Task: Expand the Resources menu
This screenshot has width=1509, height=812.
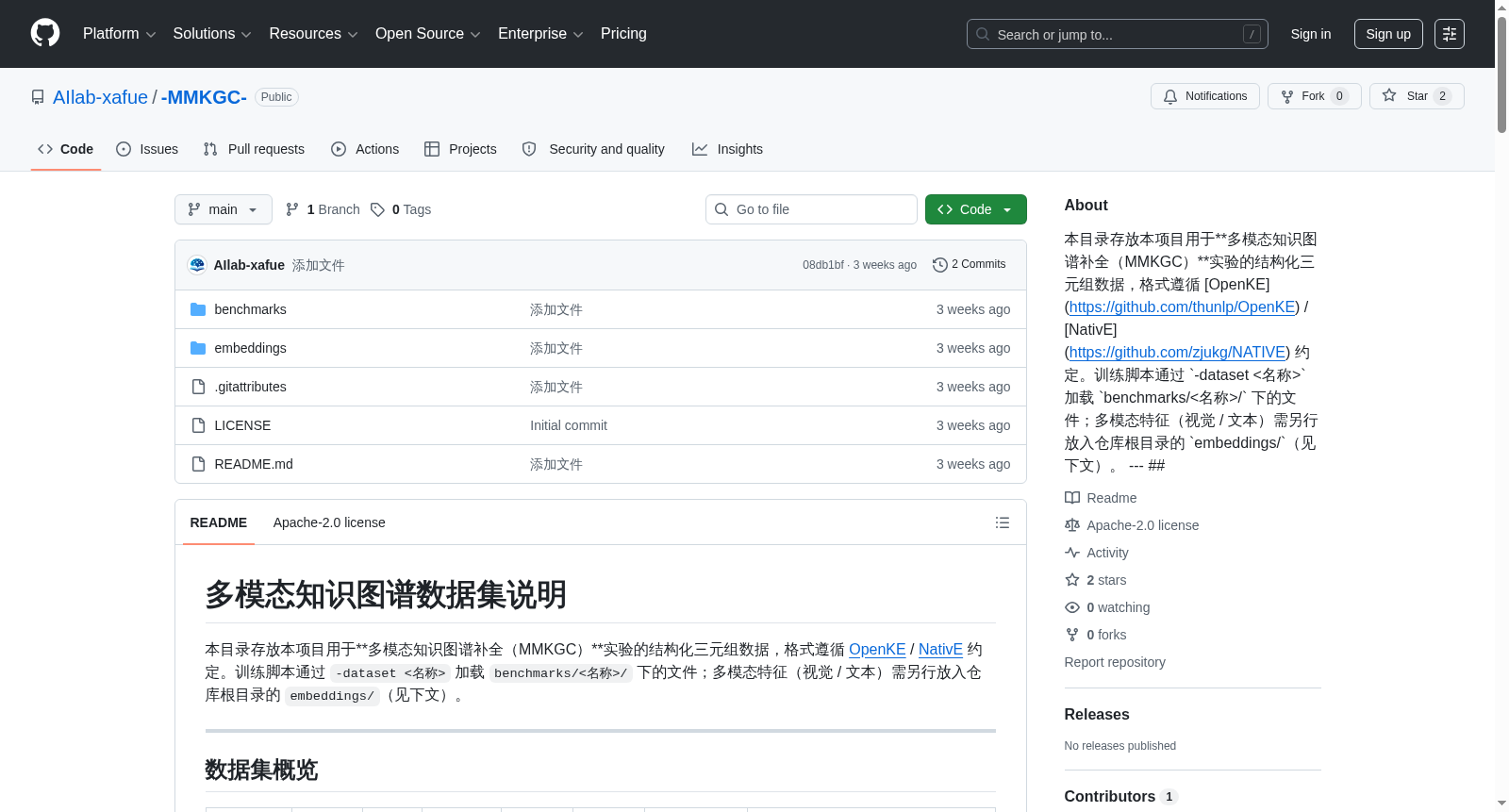Action: [x=313, y=34]
